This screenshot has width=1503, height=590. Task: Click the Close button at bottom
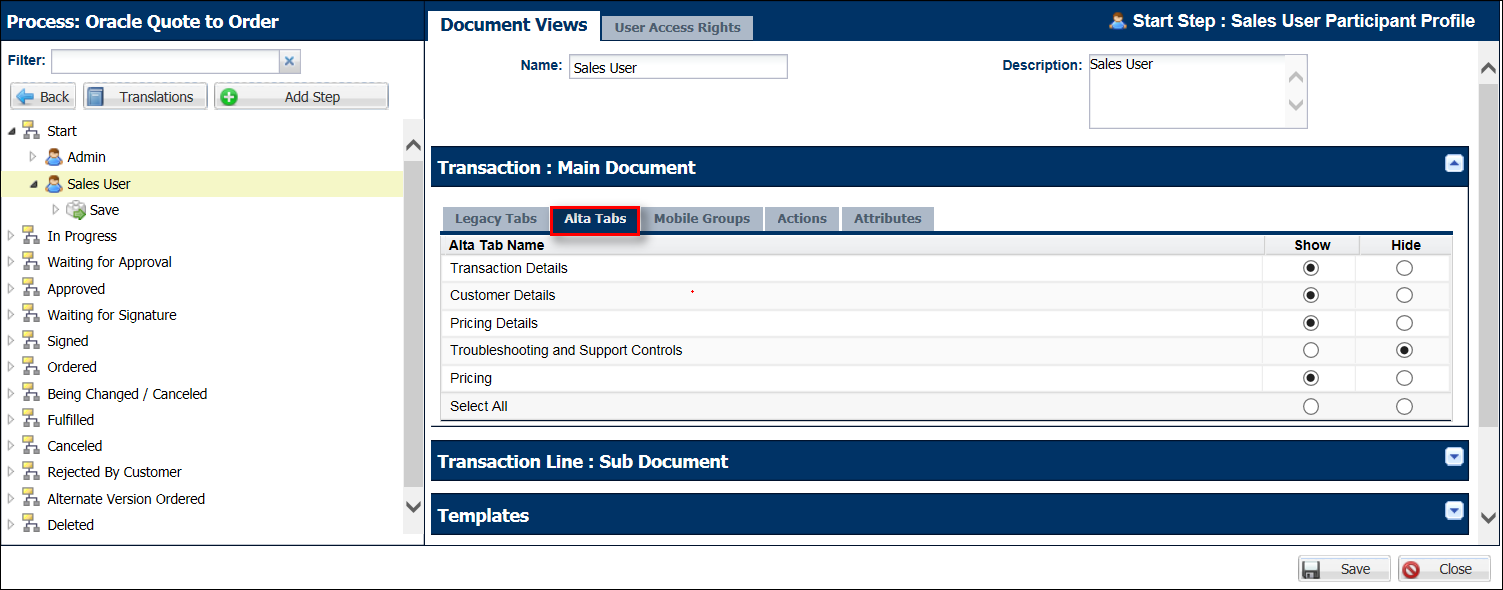(x=1444, y=569)
